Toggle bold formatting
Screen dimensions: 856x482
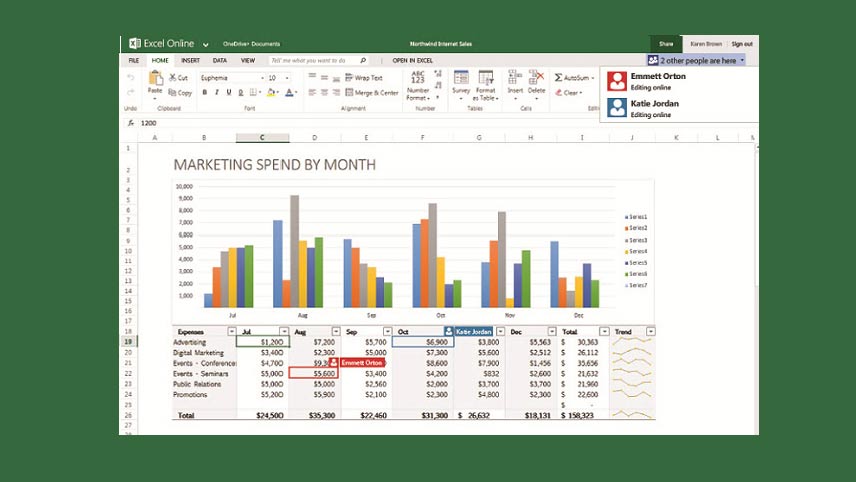(204, 93)
